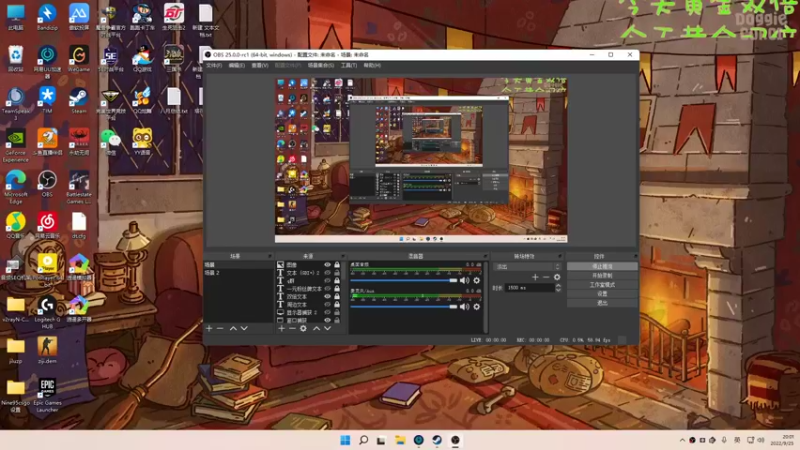
Task: Open TIM desktop shortcut
Action: (47, 101)
